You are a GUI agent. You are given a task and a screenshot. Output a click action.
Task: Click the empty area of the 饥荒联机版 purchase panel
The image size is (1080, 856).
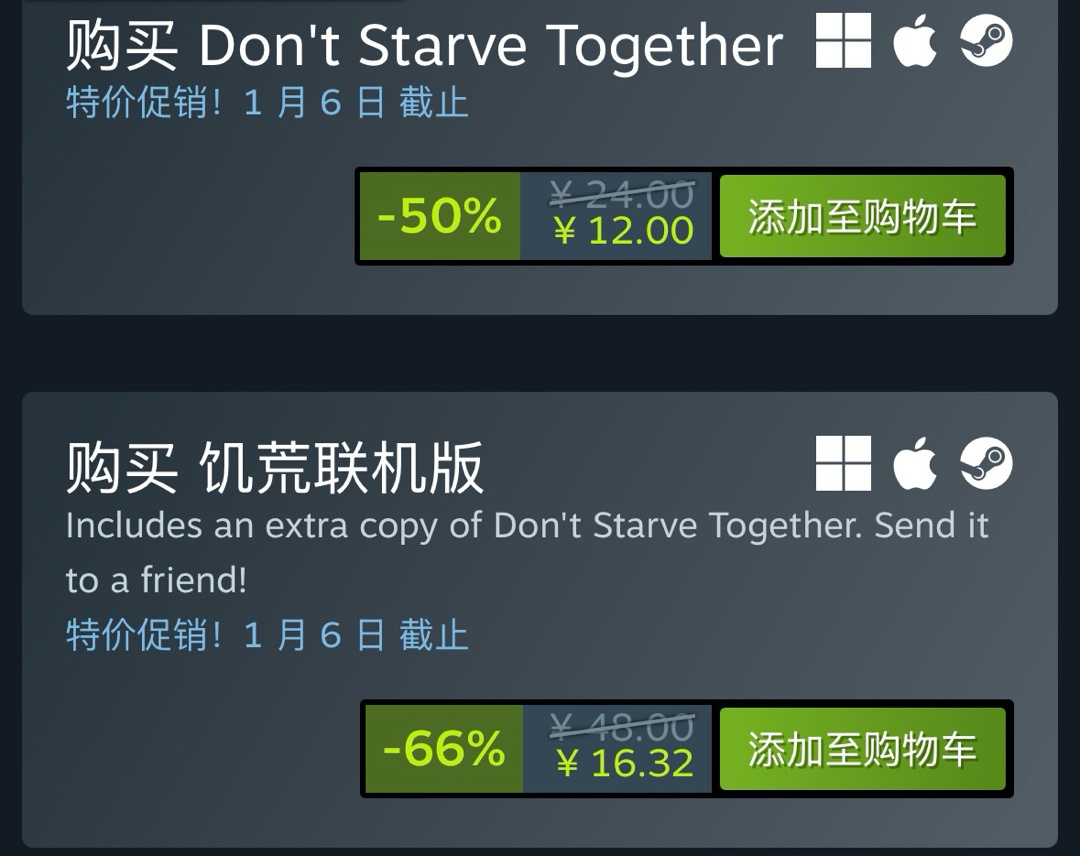coord(193,749)
